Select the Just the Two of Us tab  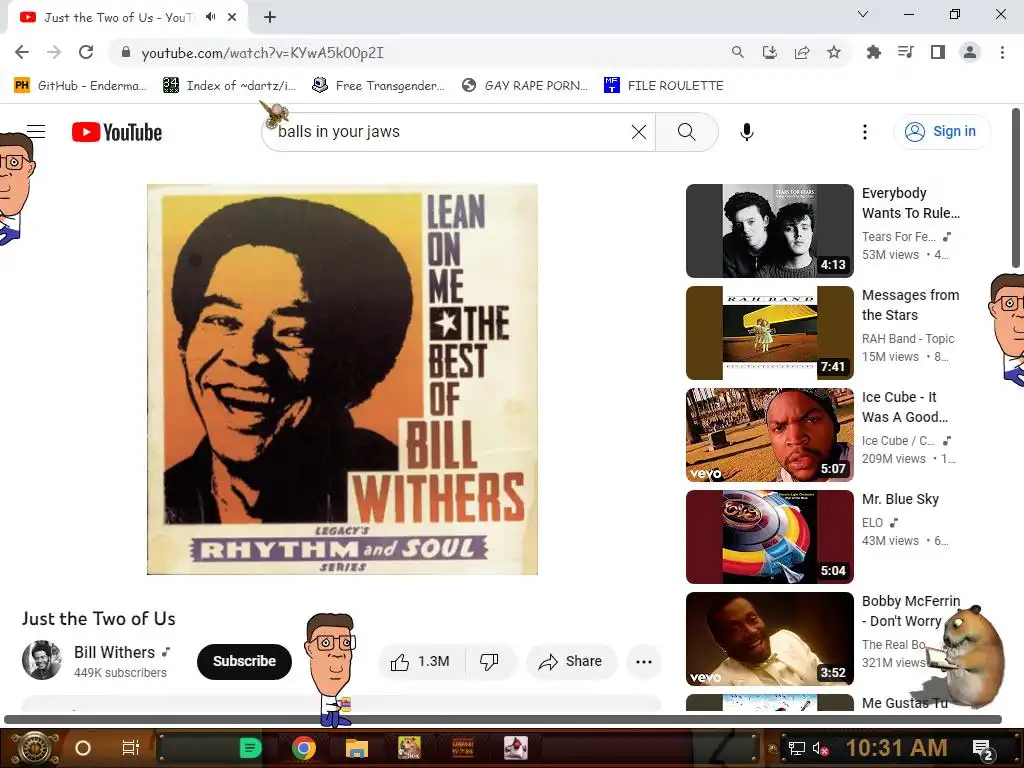click(118, 18)
